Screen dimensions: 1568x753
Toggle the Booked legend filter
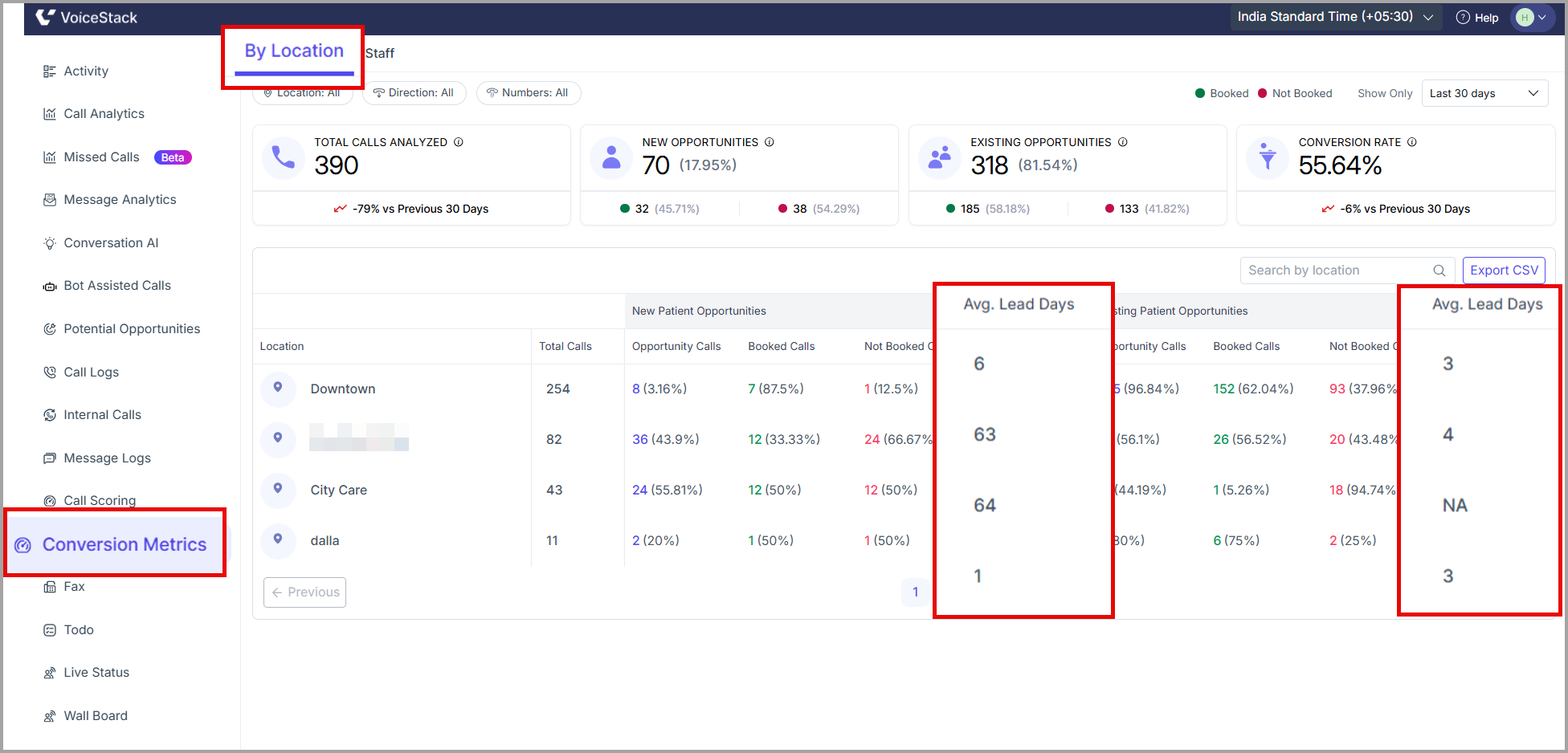click(x=1222, y=93)
